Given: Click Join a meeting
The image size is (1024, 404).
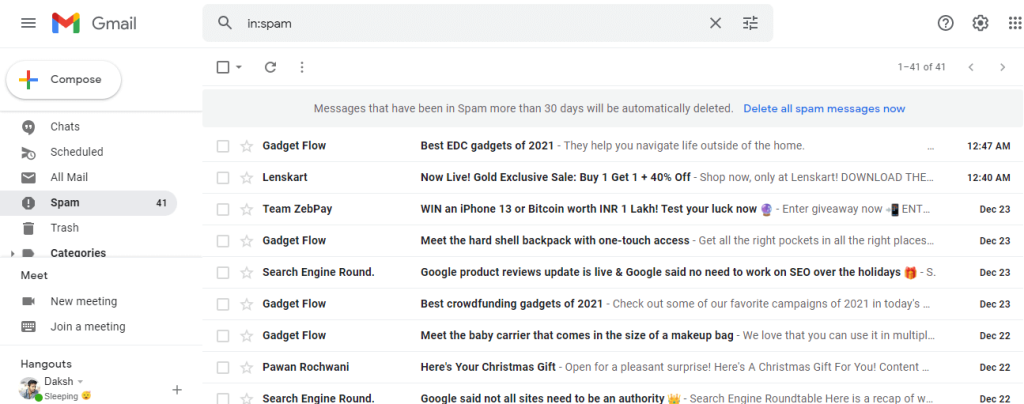Looking at the screenshot, I should tap(88, 327).
